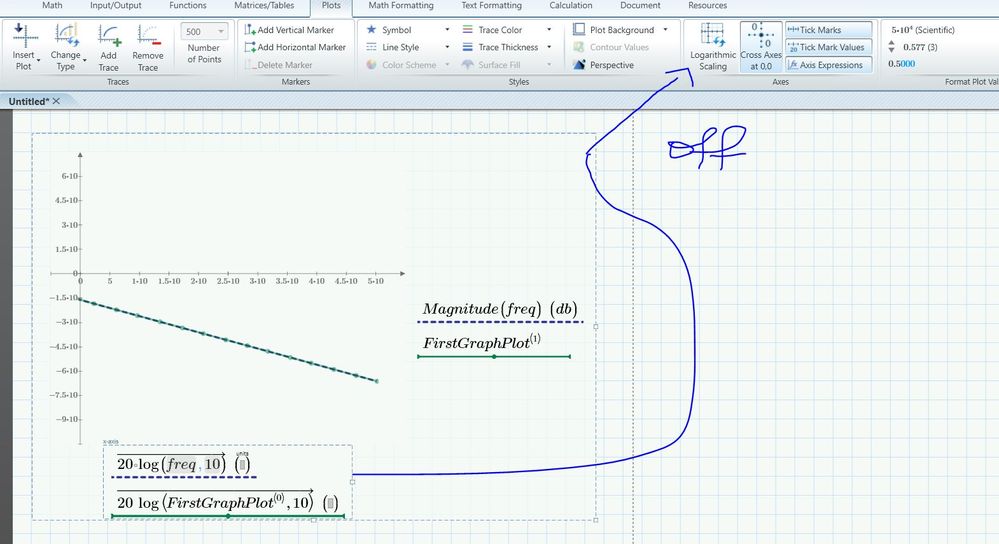The height and width of the screenshot is (544, 999).
Task: Click the FirstGraphPlot legend entry
Action: (482, 342)
